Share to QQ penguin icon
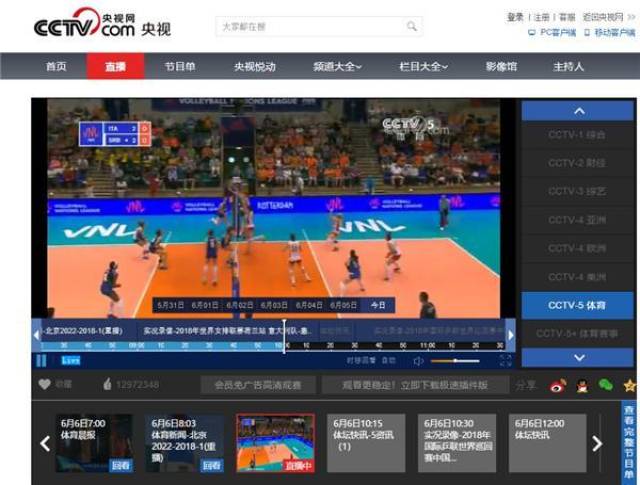The width and height of the screenshot is (640, 485). [x=582, y=385]
